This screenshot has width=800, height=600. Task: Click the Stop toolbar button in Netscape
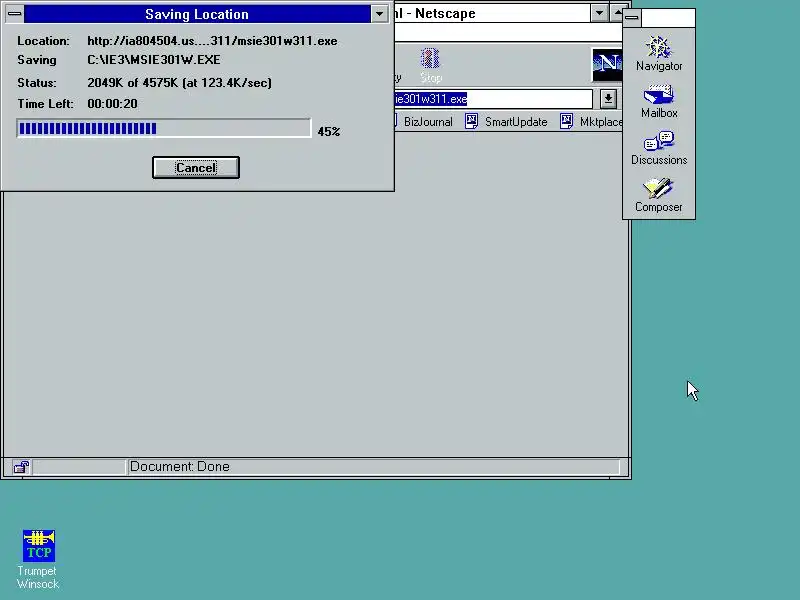pos(430,65)
